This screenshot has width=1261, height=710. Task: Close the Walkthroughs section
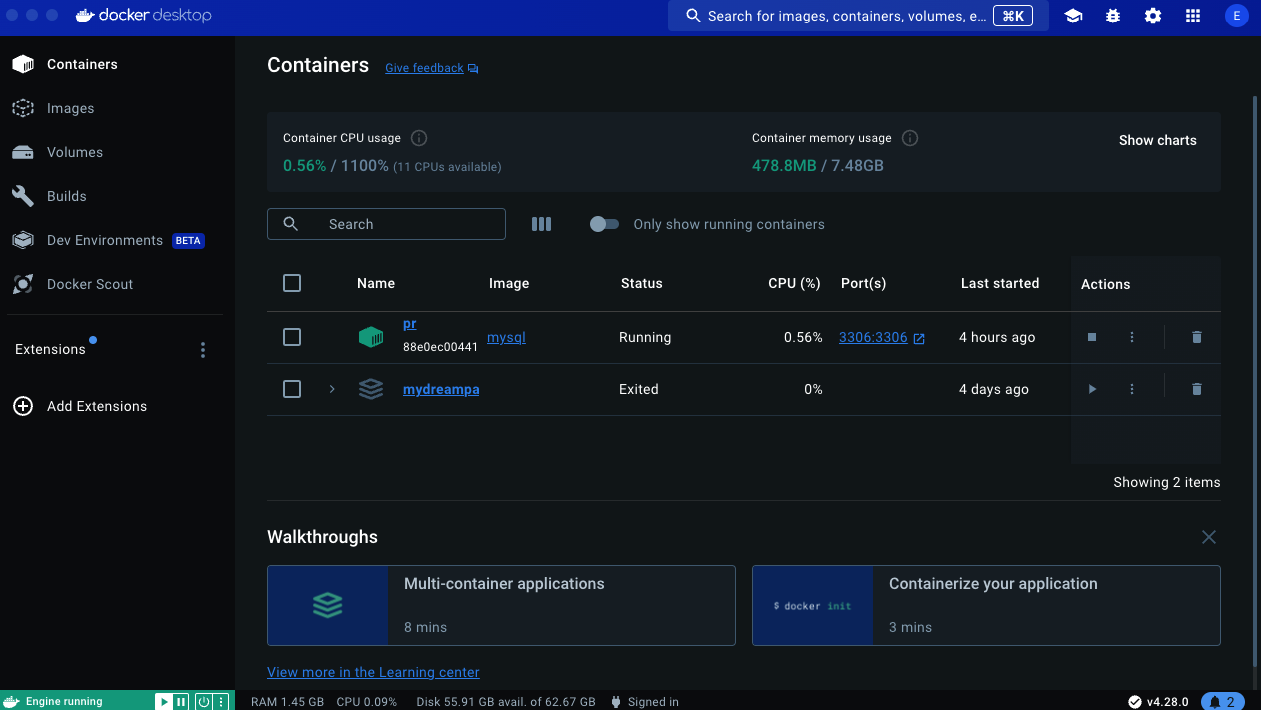1209,537
